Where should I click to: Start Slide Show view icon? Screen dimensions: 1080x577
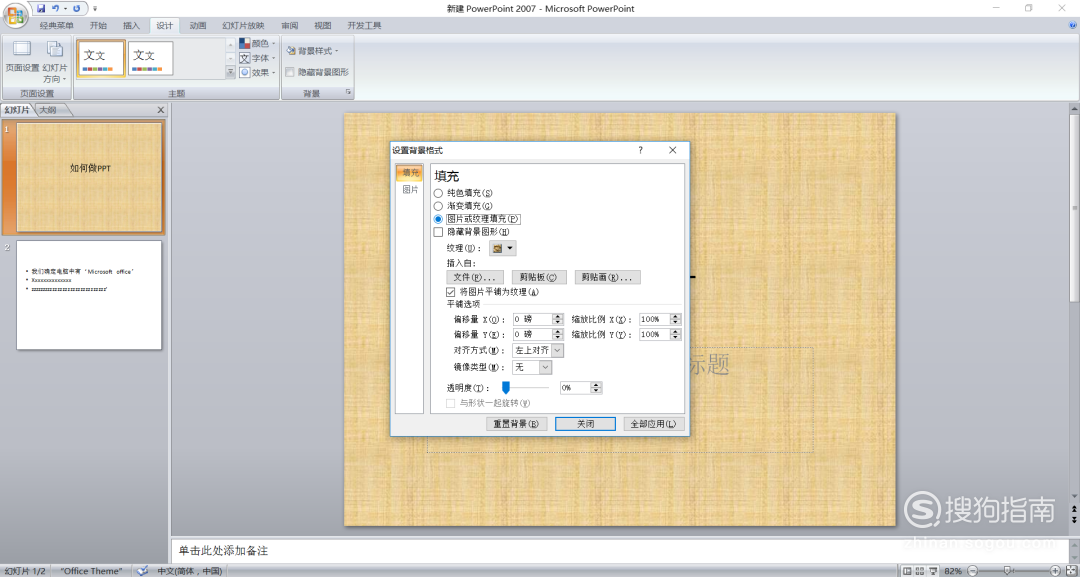pyautogui.click(x=935, y=571)
